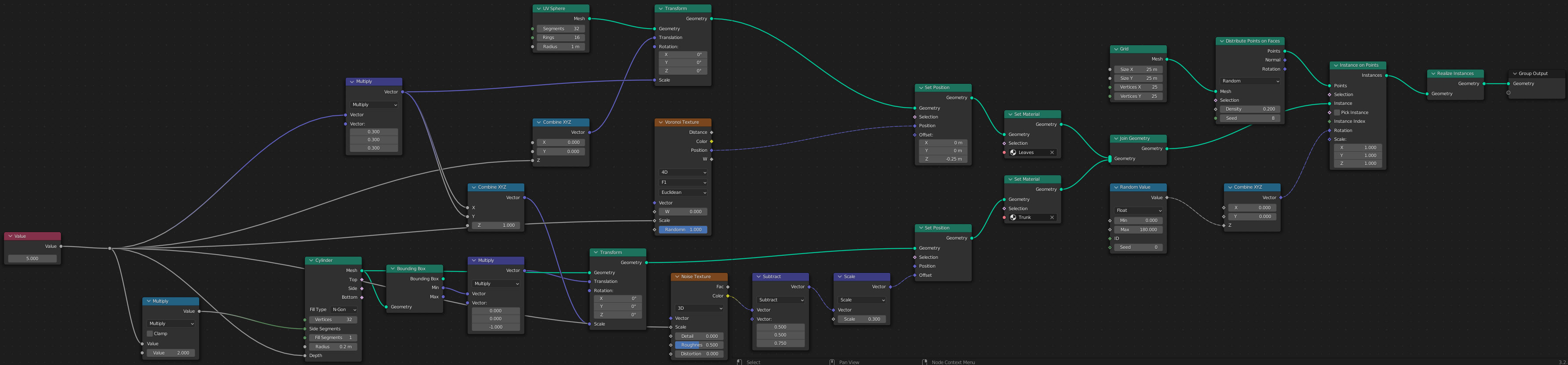The image size is (1568, 365).
Task: Open the Euclidean distance dropdown
Action: 683,192
